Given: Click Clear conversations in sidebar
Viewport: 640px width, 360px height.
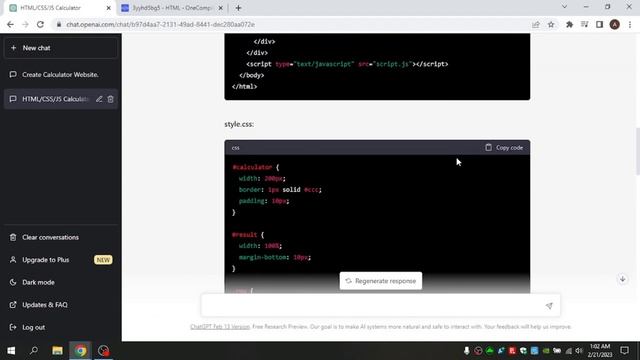Looking at the screenshot, I should tap(61, 237).
